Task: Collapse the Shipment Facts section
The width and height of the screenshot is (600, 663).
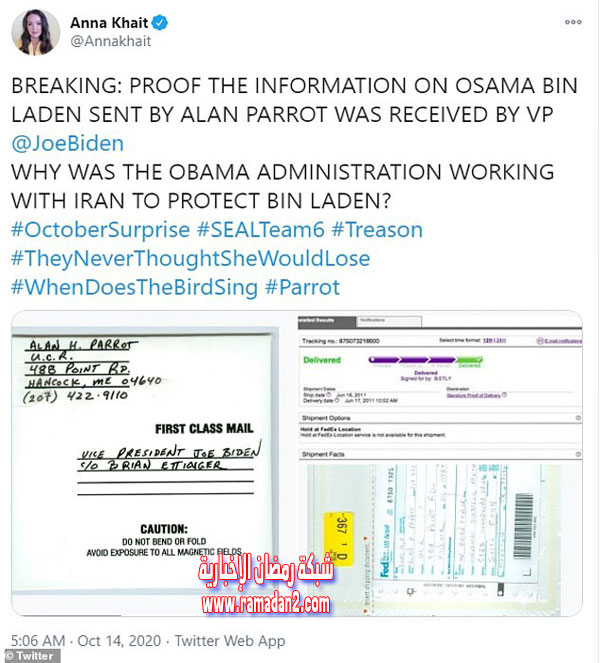Action: coord(578,454)
